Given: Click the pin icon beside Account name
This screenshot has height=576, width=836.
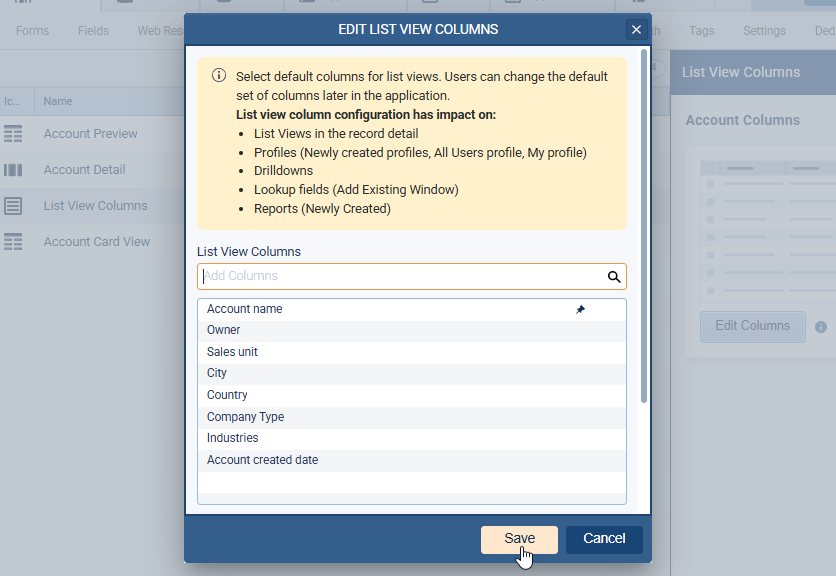Looking at the screenshot, I should point(581,310).
